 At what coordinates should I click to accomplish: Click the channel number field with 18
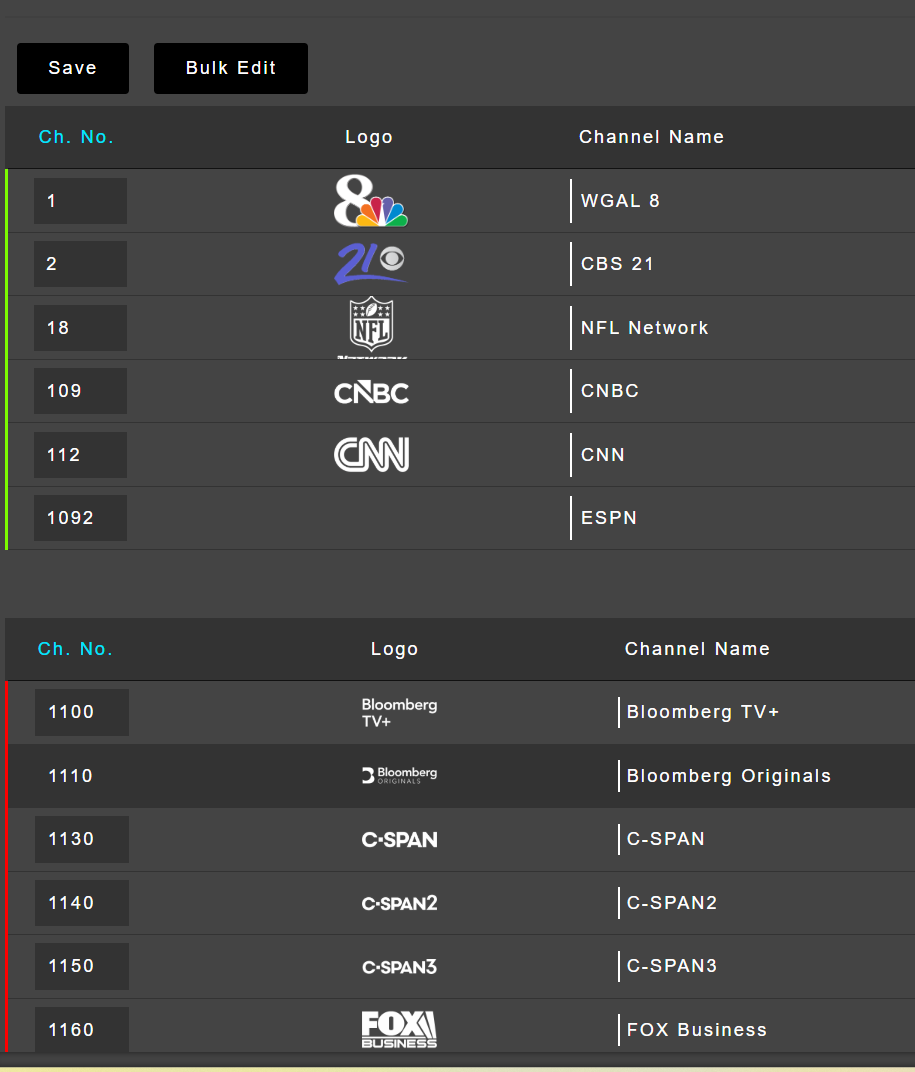click(x=80, y=328)
